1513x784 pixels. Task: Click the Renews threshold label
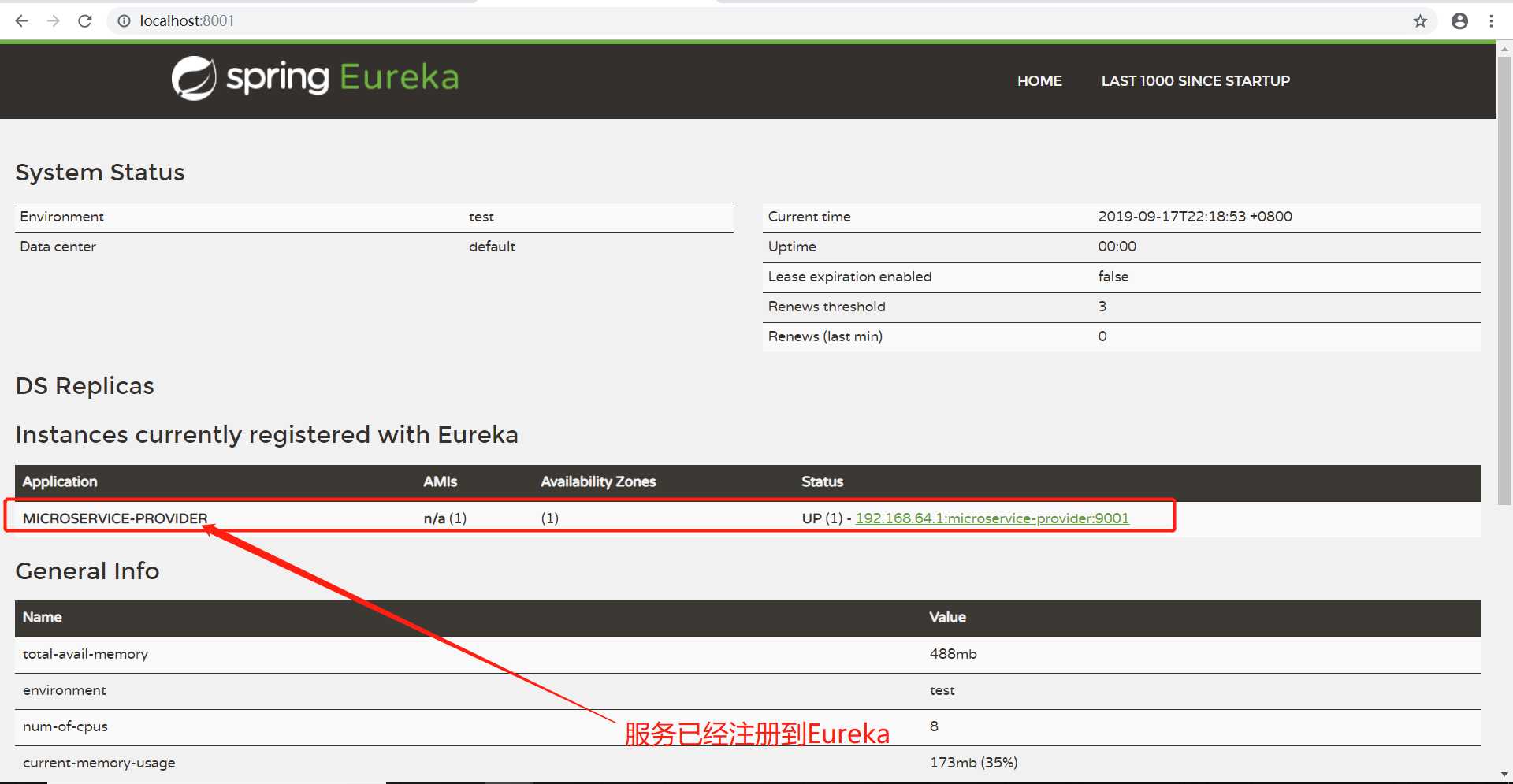(x=827, y=307)
